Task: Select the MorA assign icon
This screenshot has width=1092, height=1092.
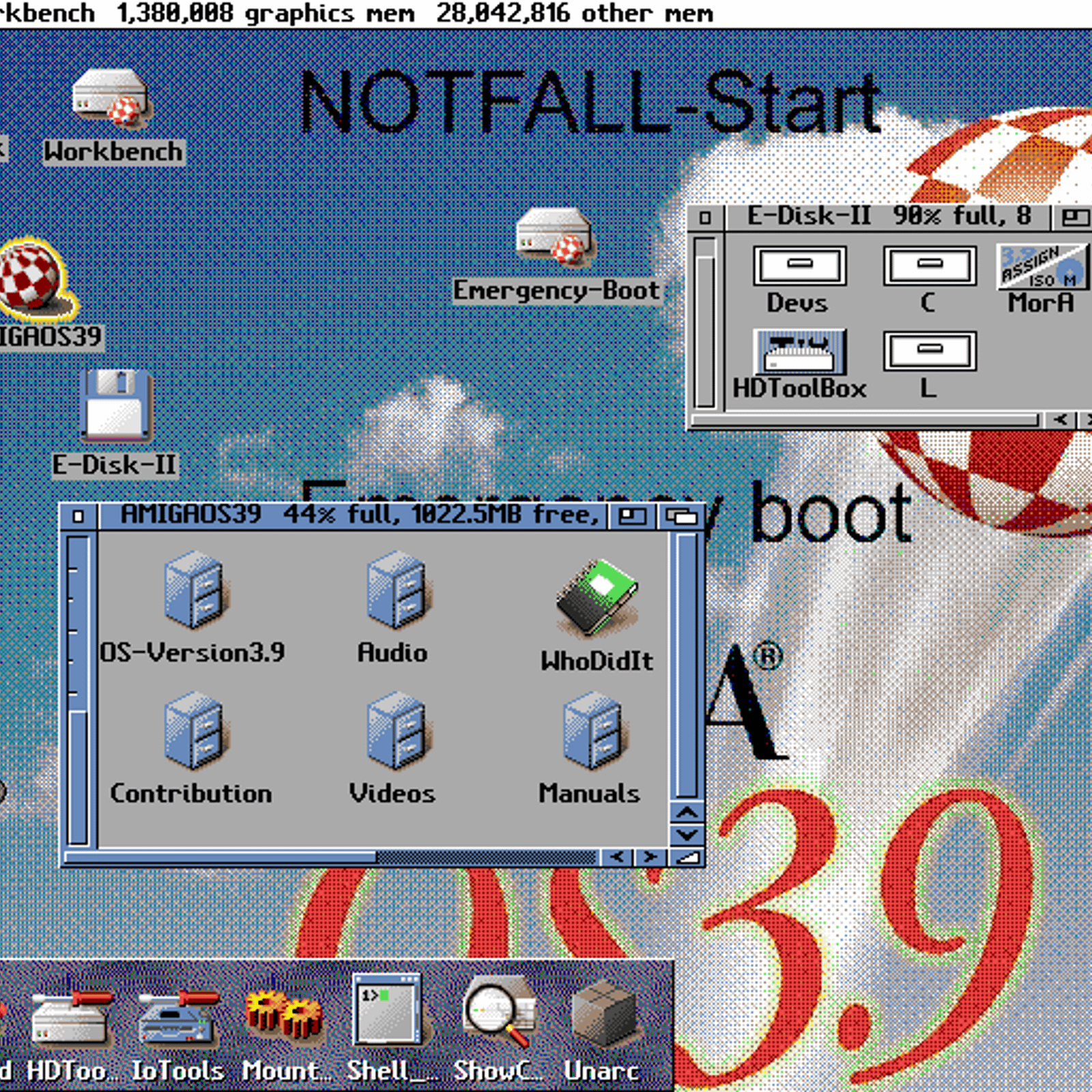Action: pos(1041,266)
